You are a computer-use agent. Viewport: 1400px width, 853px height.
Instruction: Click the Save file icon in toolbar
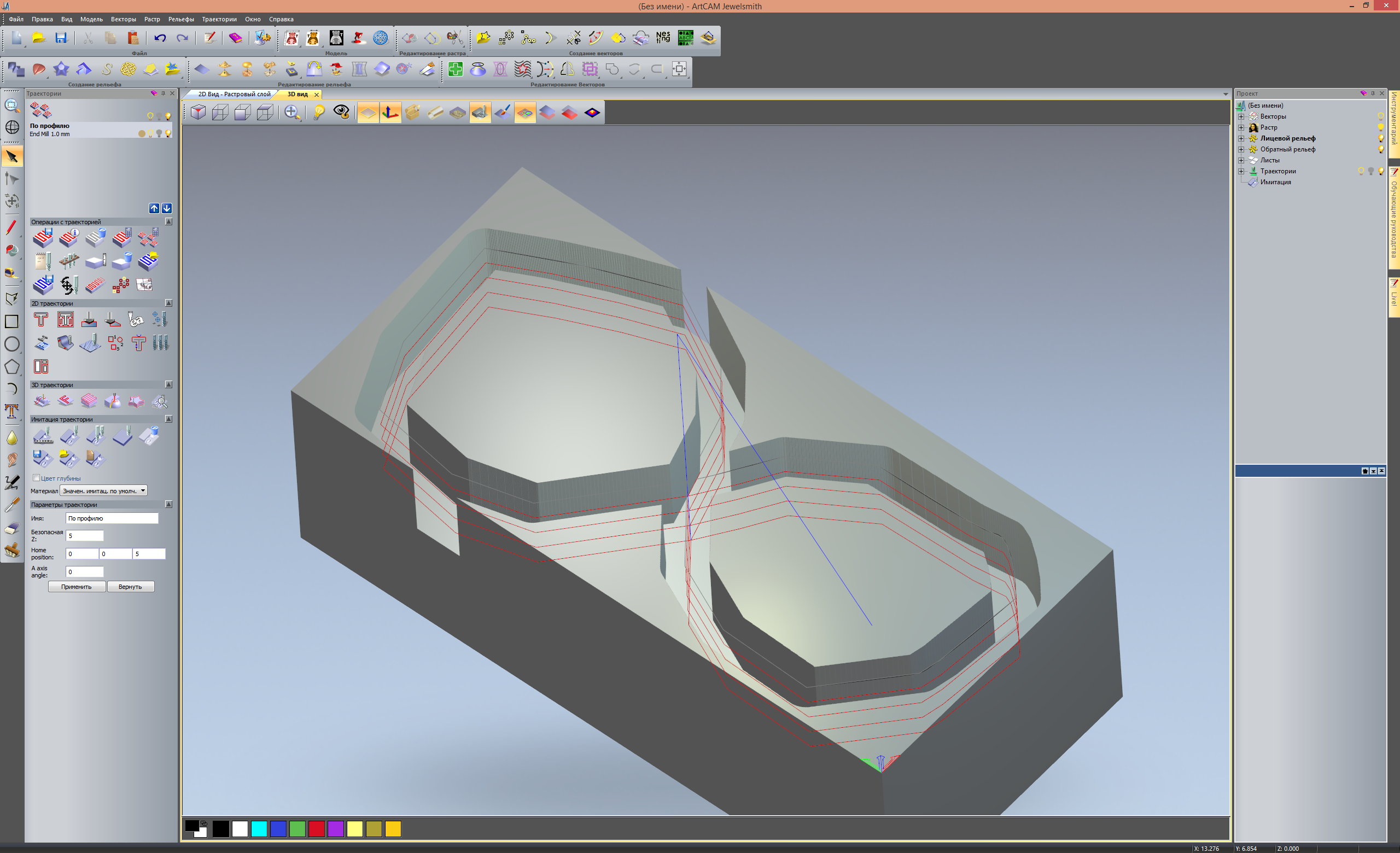[61, 38]
